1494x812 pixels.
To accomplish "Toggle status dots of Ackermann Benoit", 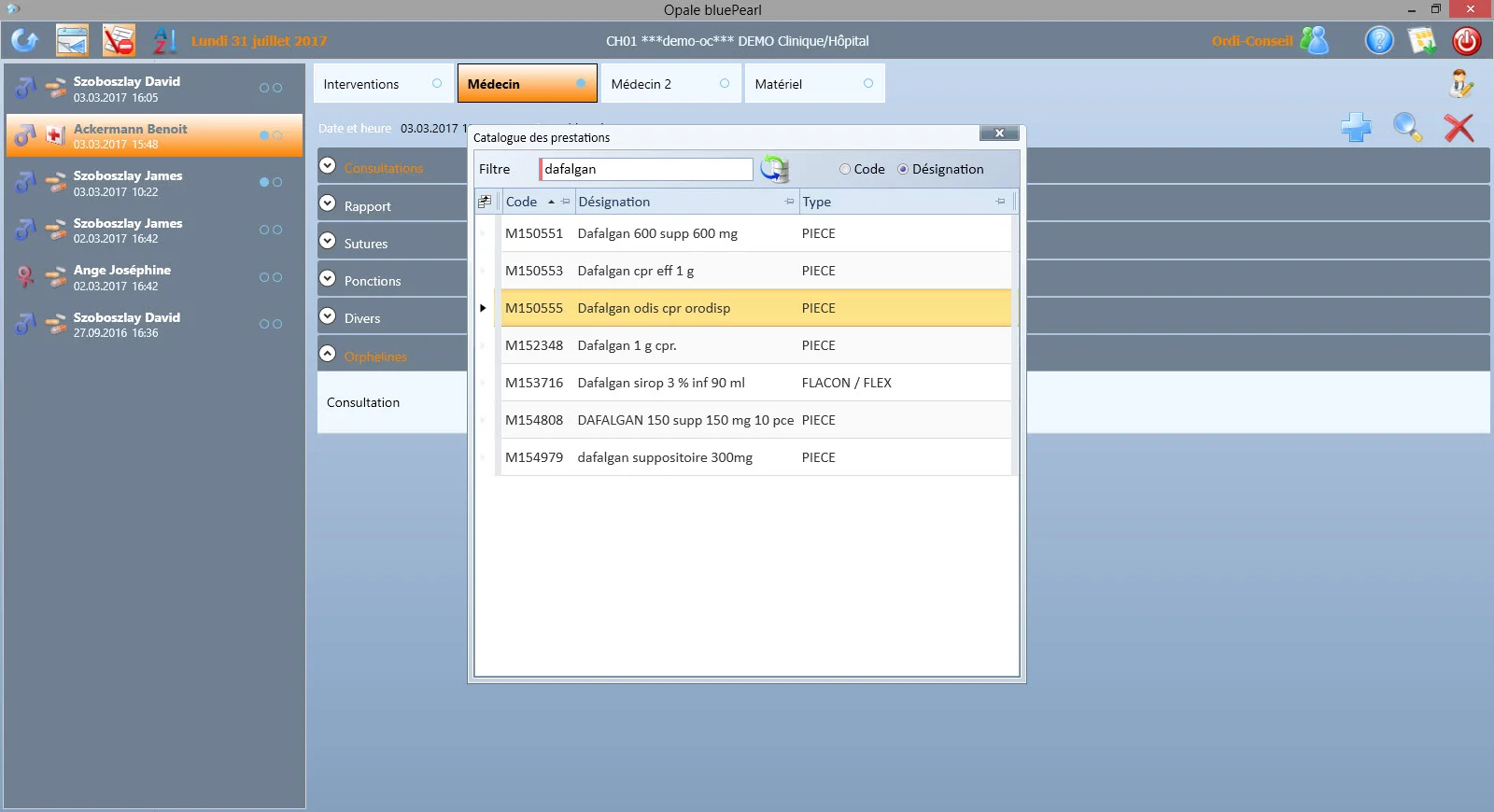I will (271, 135).
